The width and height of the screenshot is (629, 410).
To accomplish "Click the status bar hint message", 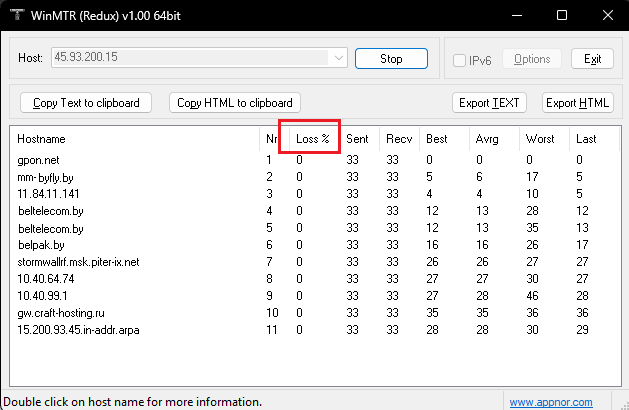I will tap(132, 402).
